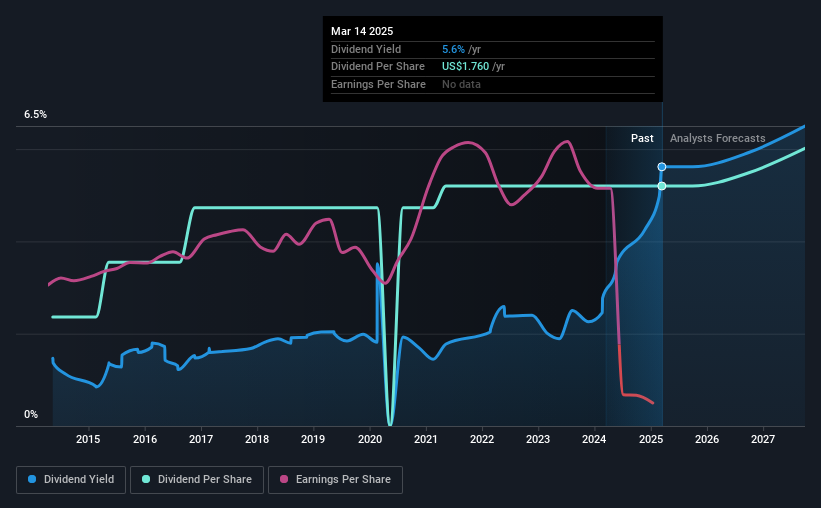This screenshot has width=821, height=508.
Task: Click the 2017 x-axis label
Action: (x=201, y=439)
